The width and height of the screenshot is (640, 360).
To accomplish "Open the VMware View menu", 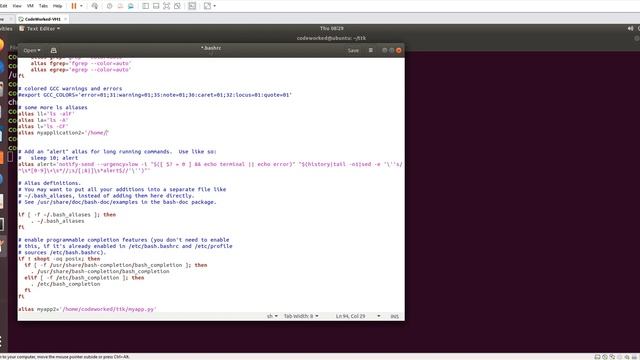I will 17,6.
